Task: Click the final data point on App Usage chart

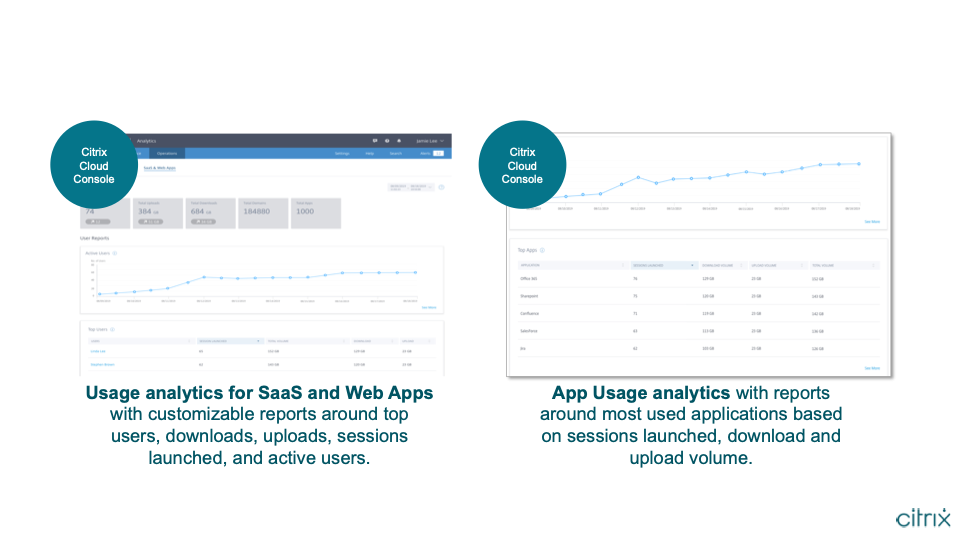Action: click(x=859, y=164)
